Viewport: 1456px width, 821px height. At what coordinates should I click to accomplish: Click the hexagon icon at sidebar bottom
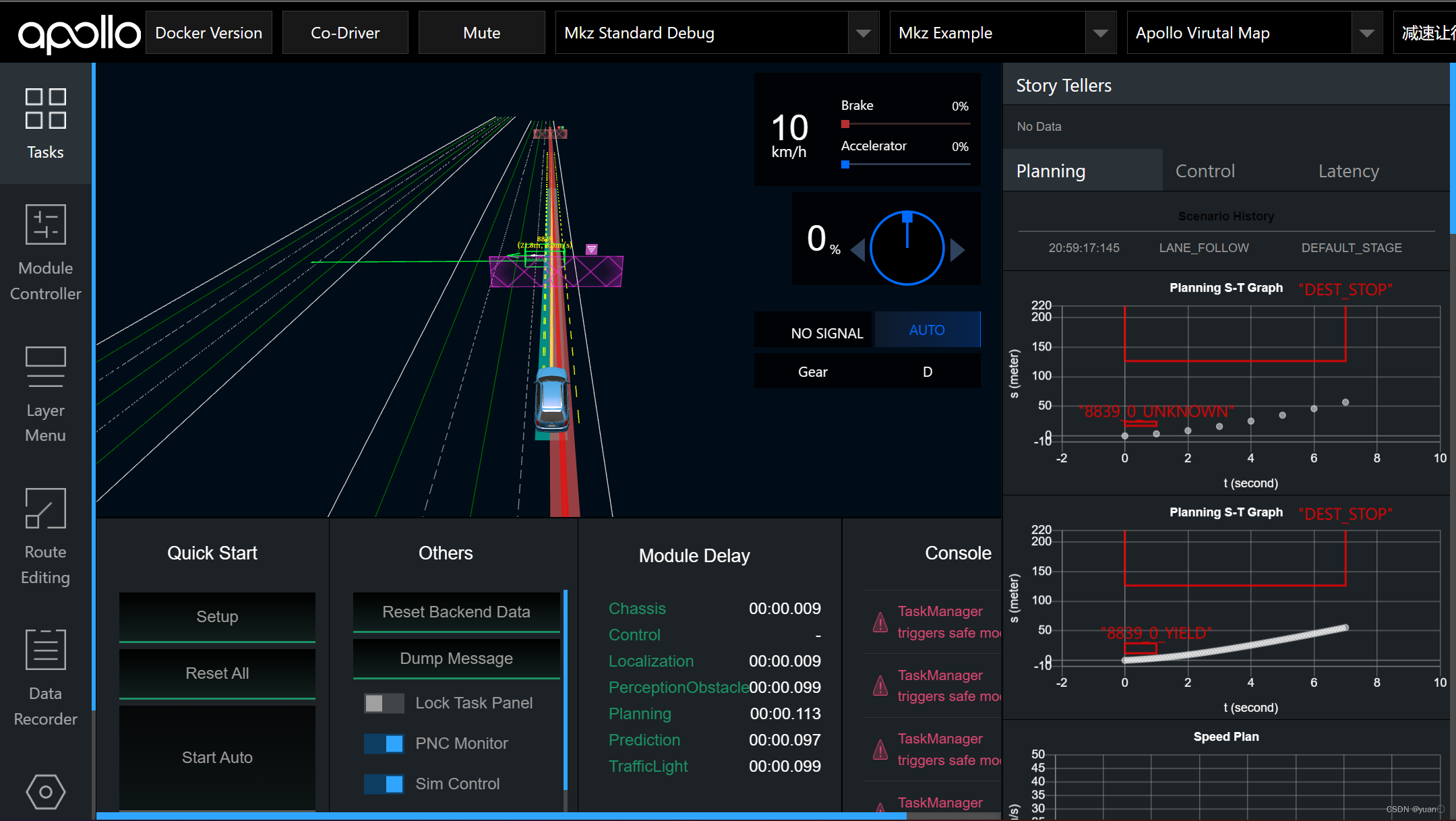(45, 791)
